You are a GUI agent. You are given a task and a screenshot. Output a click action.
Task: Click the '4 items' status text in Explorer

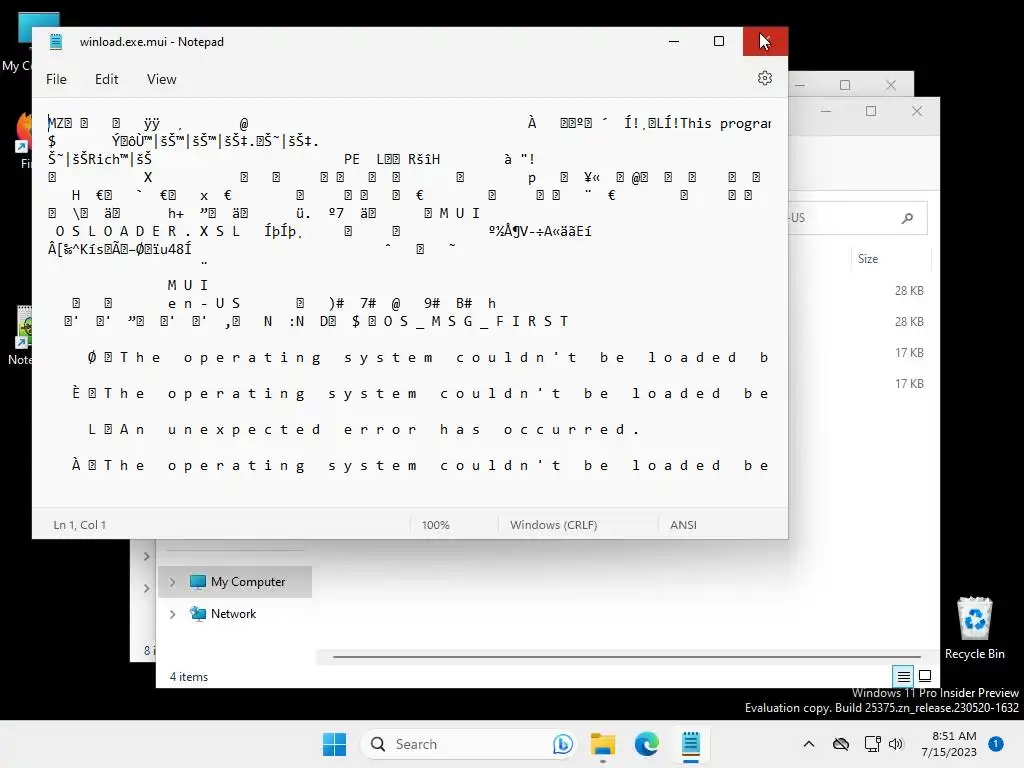(x=189, y=677)
